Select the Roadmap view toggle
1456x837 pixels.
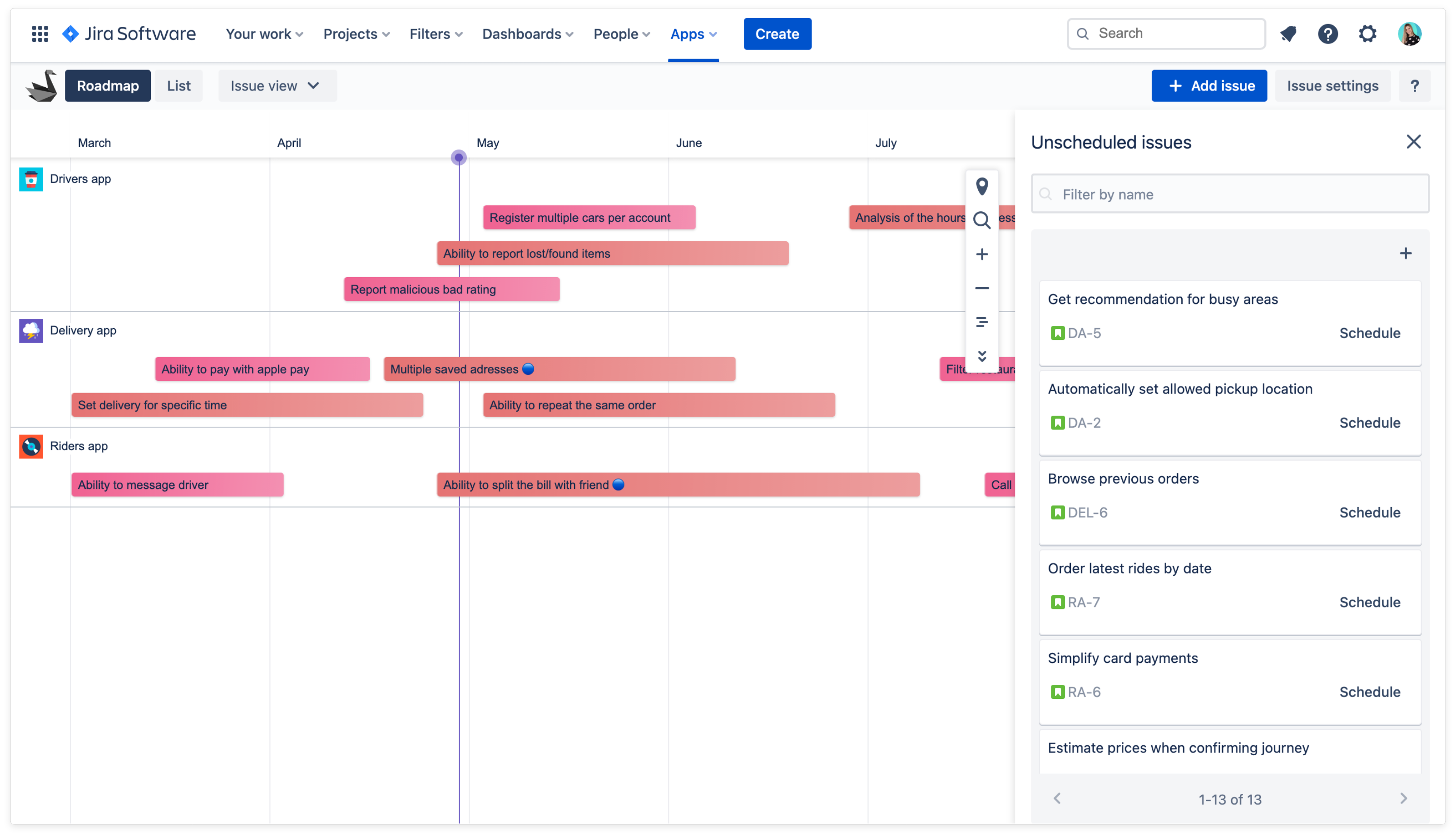coord(107,86)
